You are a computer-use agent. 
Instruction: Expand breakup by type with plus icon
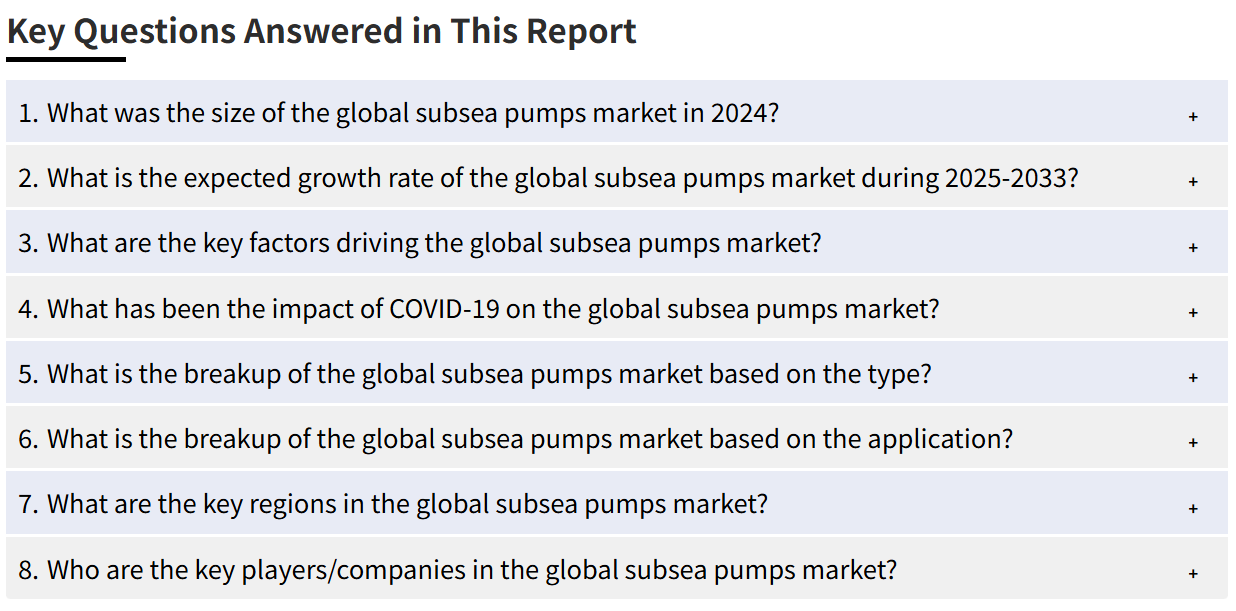pyautogui.click(x=1193, y=378)
